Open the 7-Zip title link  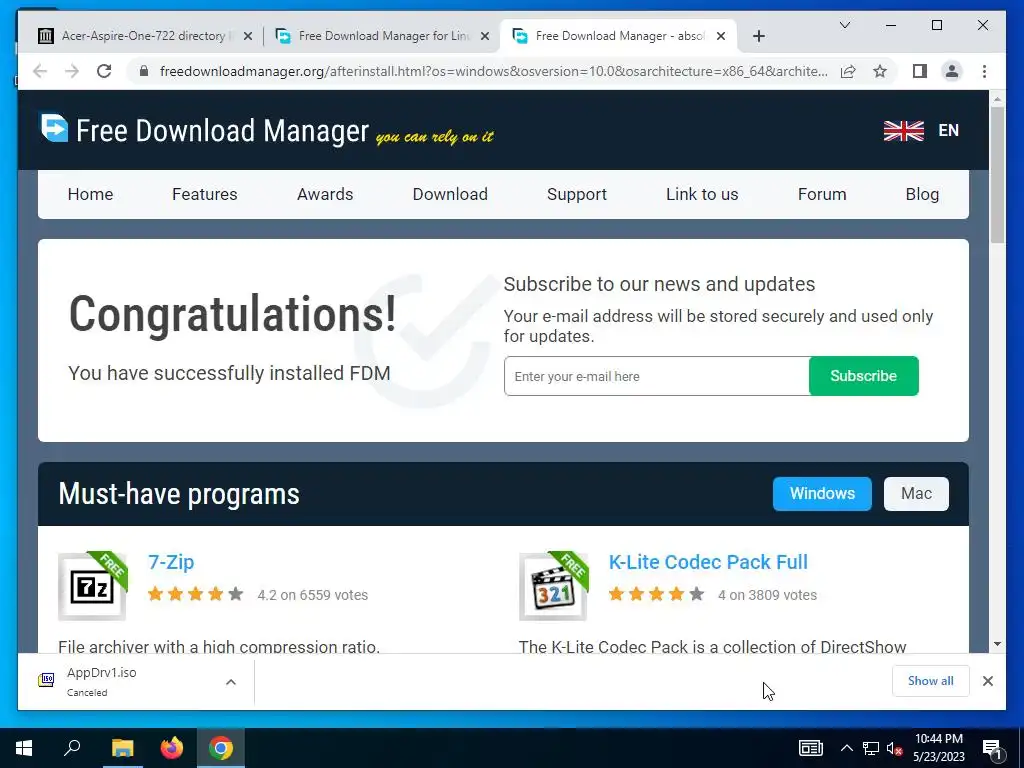click(171, 562)
